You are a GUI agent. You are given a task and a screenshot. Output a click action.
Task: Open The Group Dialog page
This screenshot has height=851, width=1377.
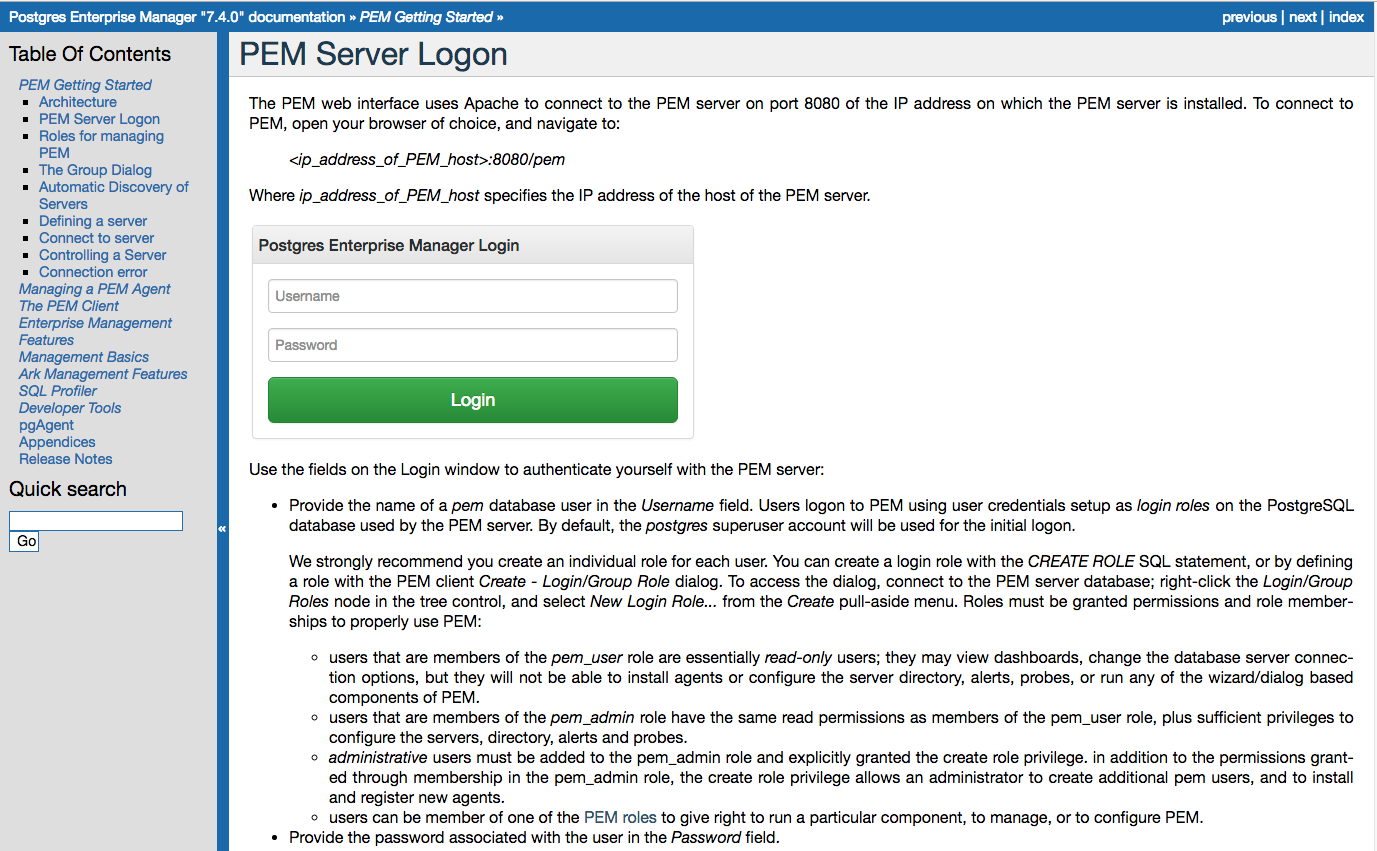click(95, 169)
